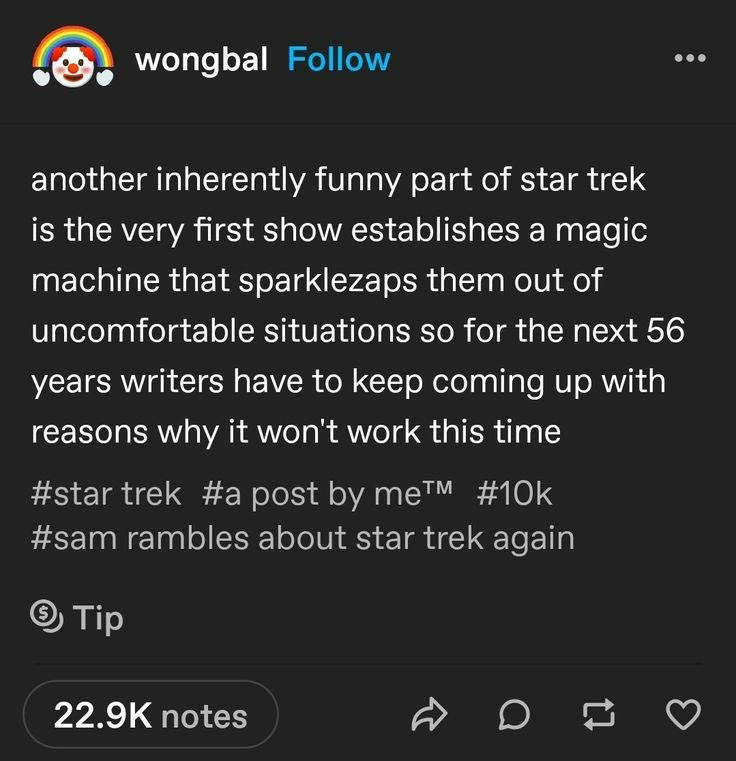Viewport: 736px width, 761px height.
Task: Open the three-dot post options menu
Action: pyautogui.click(x=690, y=58)
